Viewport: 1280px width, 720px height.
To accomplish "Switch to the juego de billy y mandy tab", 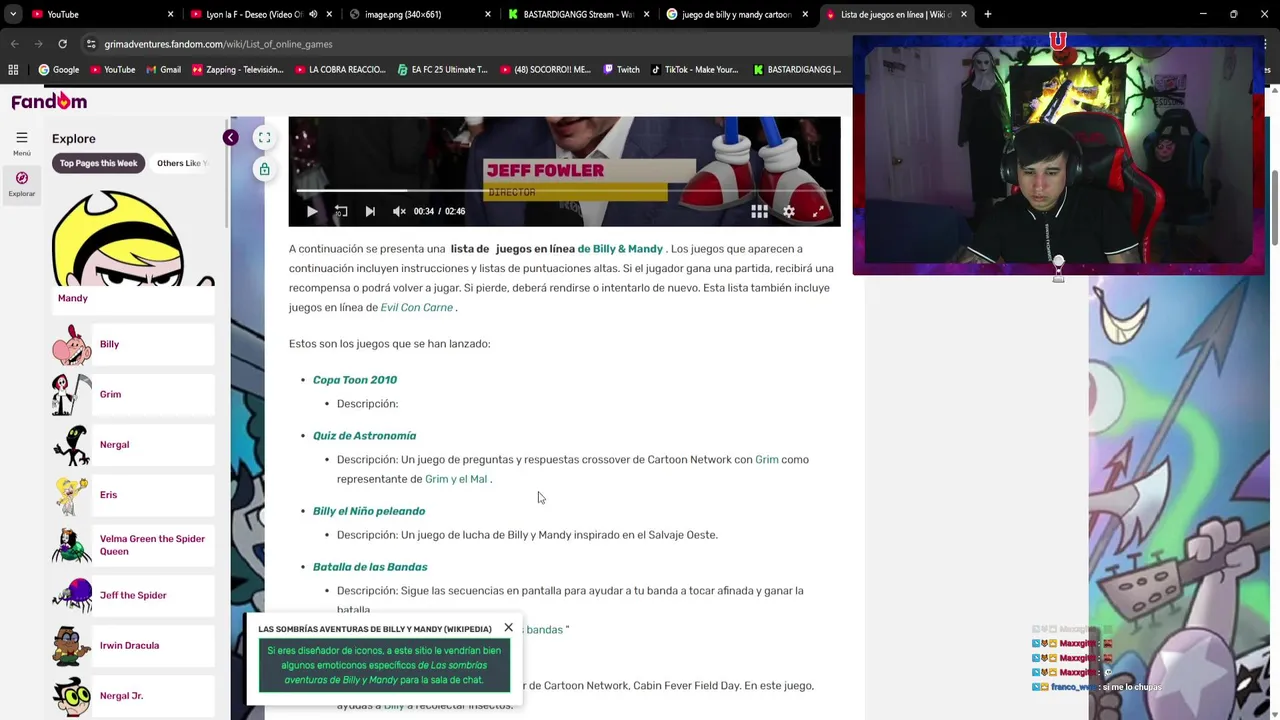I will [736, 14].
